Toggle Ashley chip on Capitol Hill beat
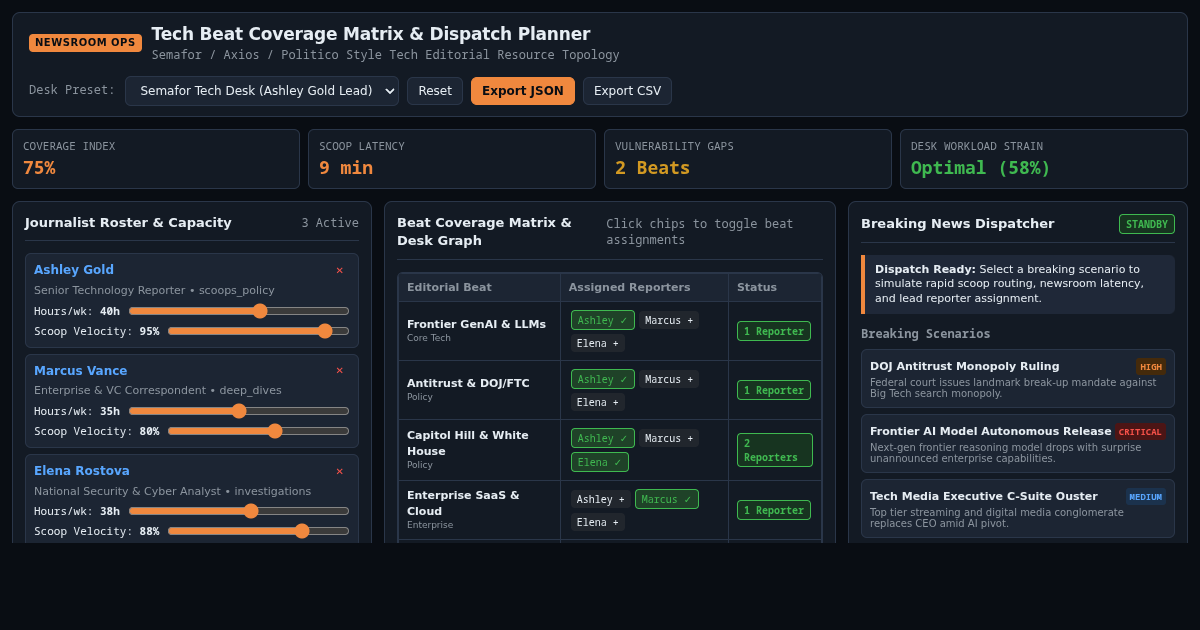 click(x=603, y=438)
